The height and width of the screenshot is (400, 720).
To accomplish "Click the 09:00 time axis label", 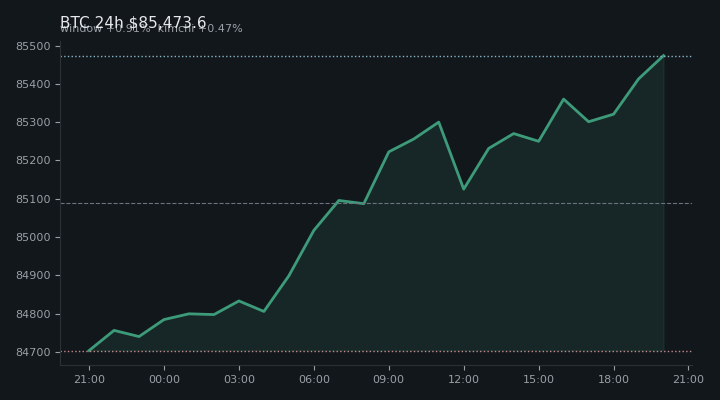I will [389, 379].
